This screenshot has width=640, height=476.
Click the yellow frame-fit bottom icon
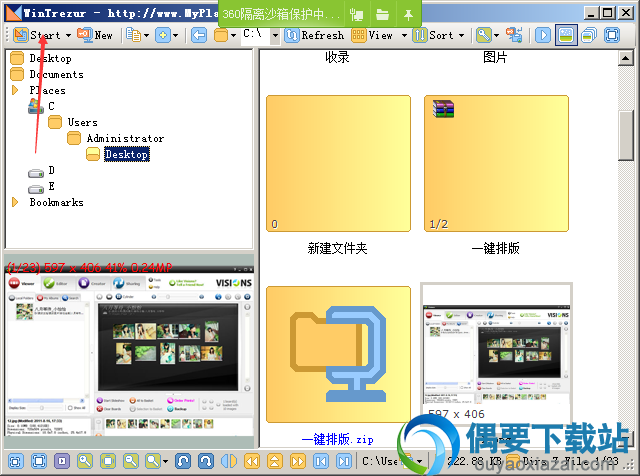coord(108,461)
